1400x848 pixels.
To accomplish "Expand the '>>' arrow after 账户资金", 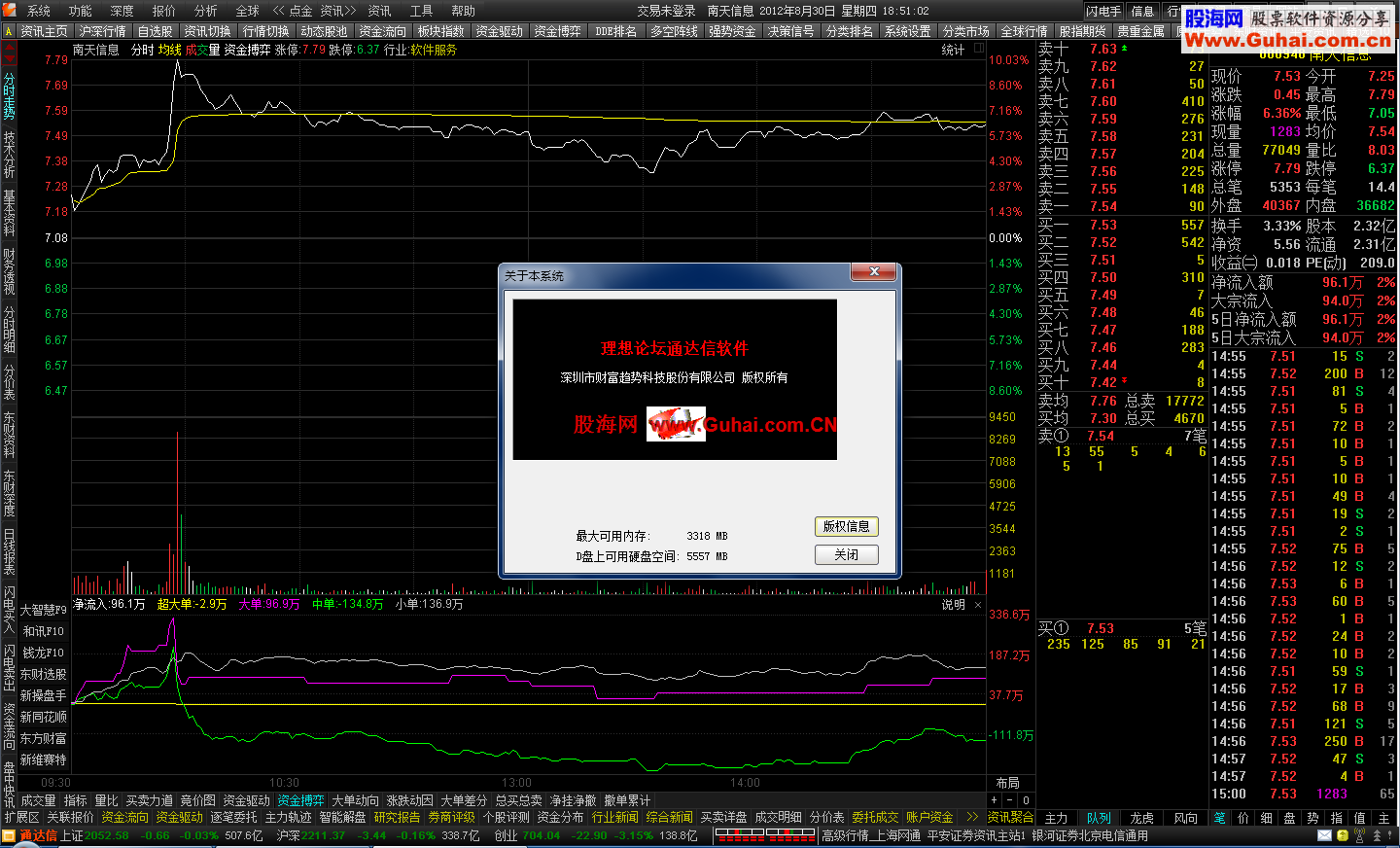I will (970, 817).
